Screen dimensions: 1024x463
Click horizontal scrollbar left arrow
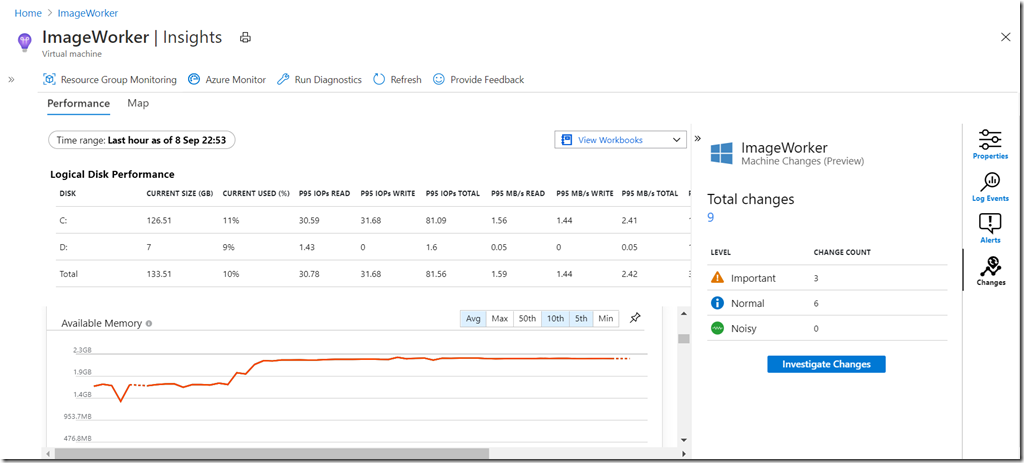(x=46, y=453)
